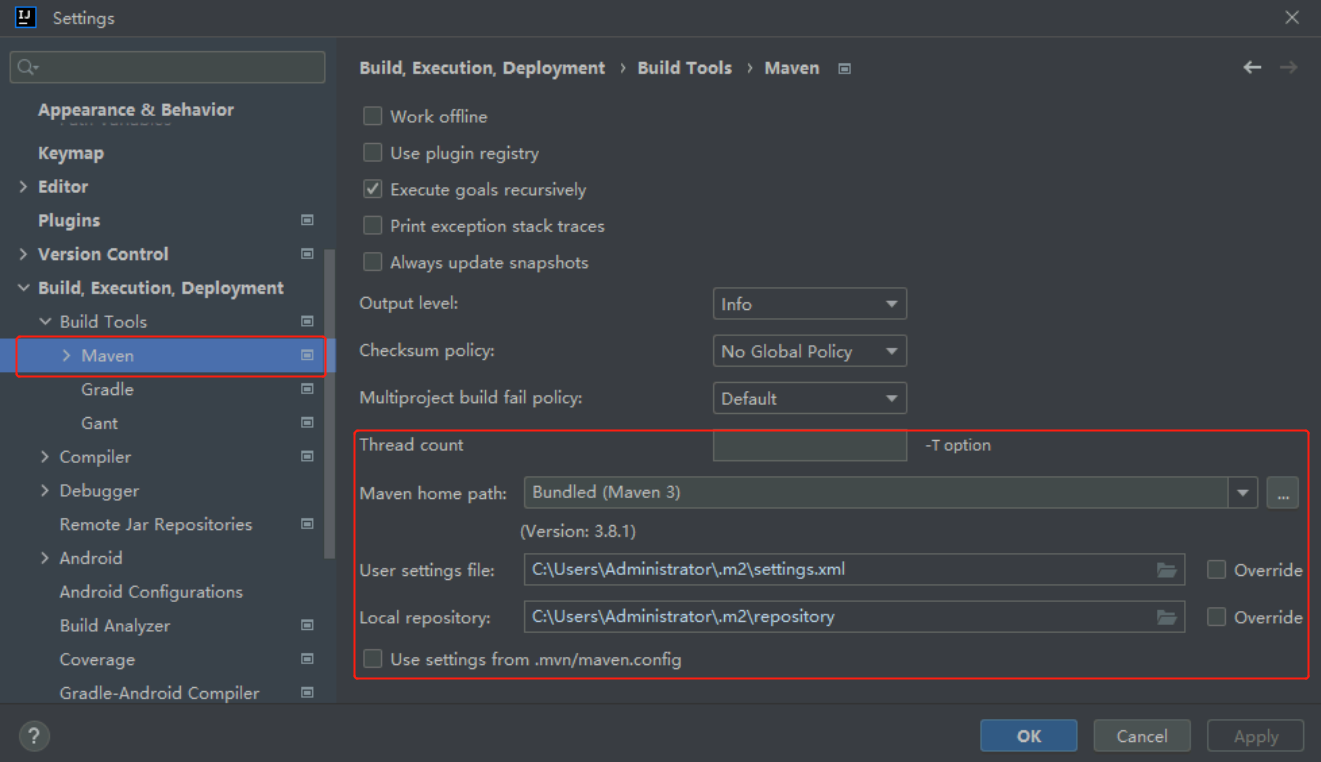The height and width of the screenshot is (762, 1321).
Task: Open the help question mark button
Action: 34,736
